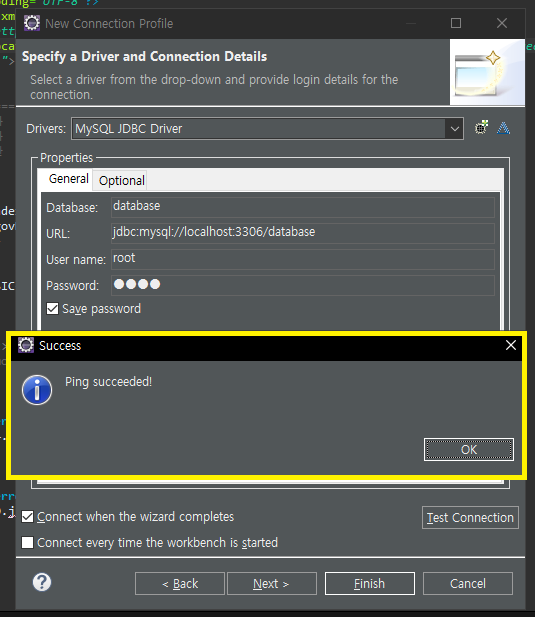Click the New Driver Definition icon

click(x=481, y=127)
